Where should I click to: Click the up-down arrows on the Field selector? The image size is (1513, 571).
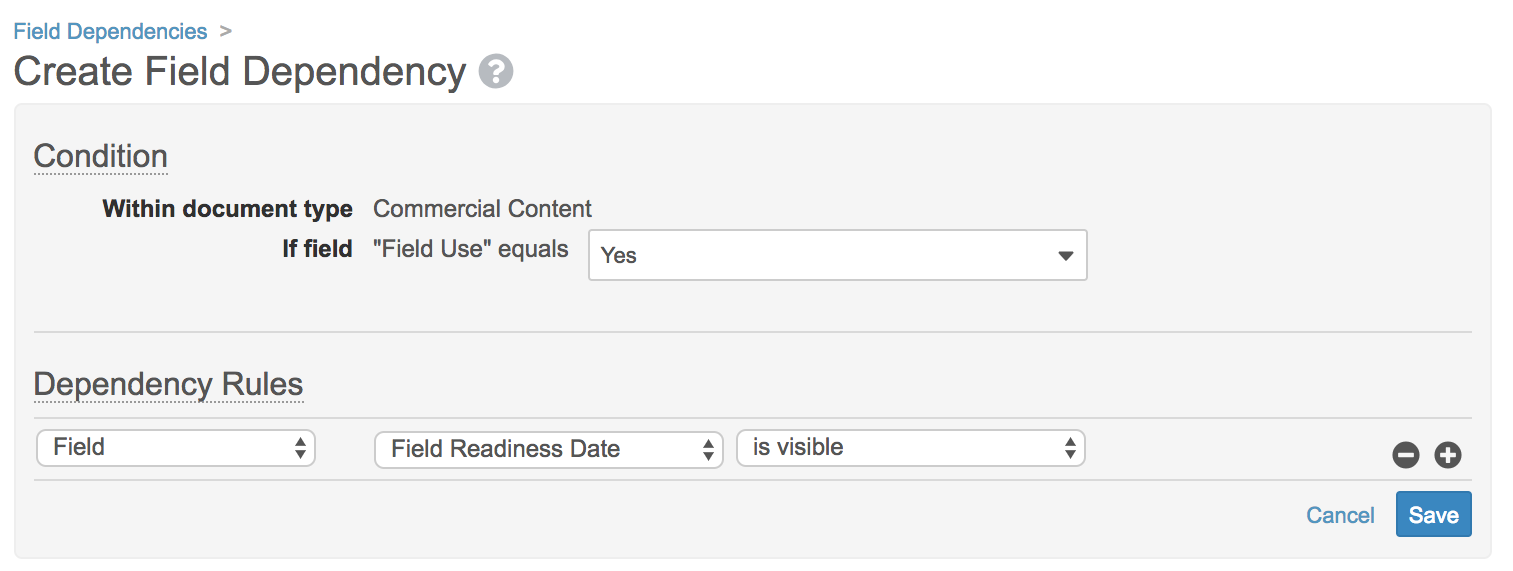[x=300, y=448]
